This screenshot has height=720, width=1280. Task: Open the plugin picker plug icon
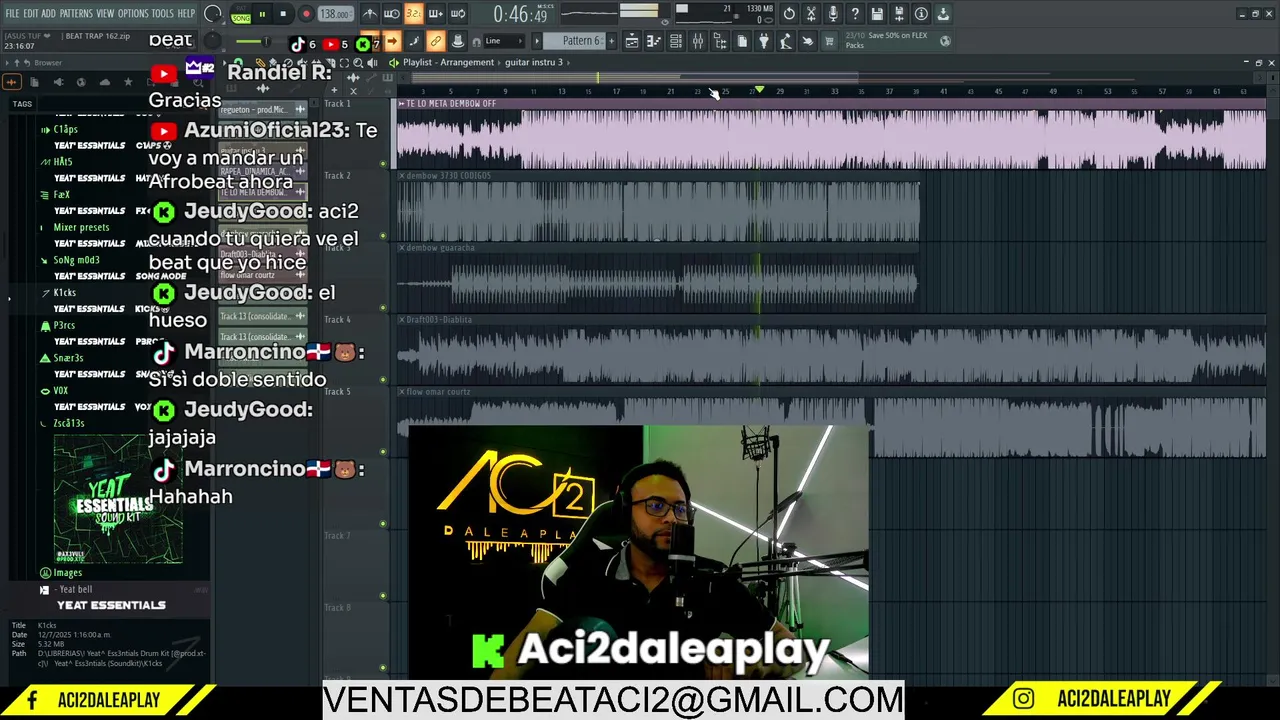tap(763, 41)
